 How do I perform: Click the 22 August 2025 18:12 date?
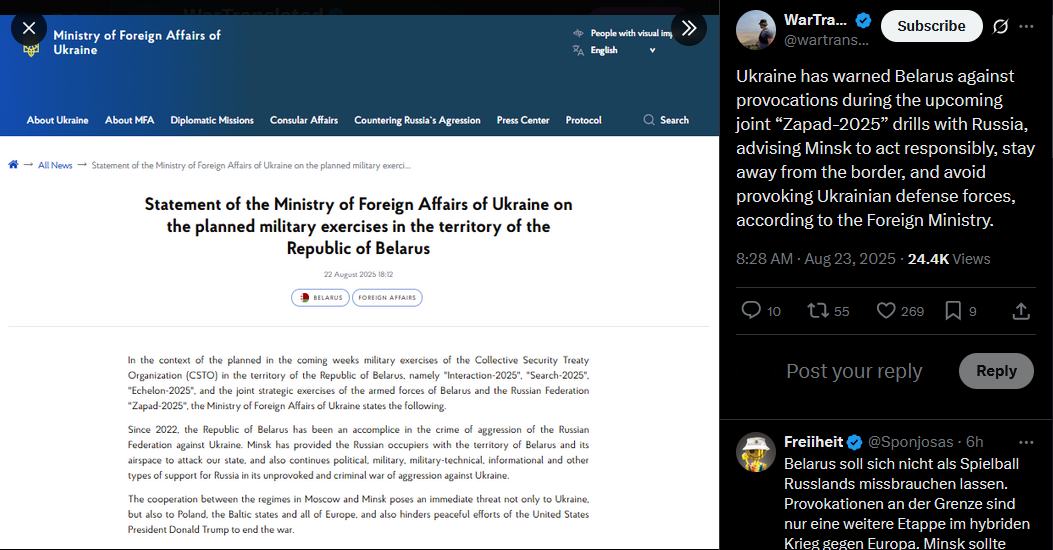pos(359,275)
